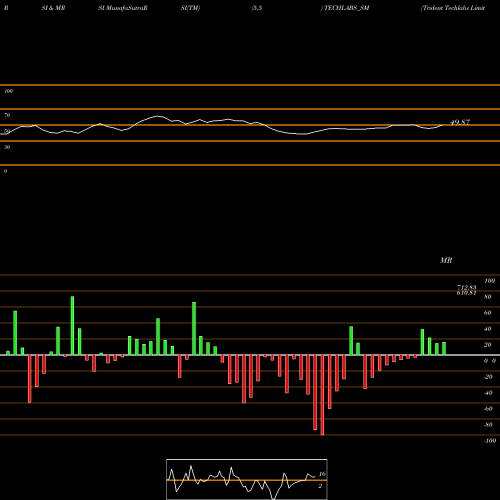Click the longest red MR histogram bar
This screenshot has height=500, width=500.
pos(322,395)
